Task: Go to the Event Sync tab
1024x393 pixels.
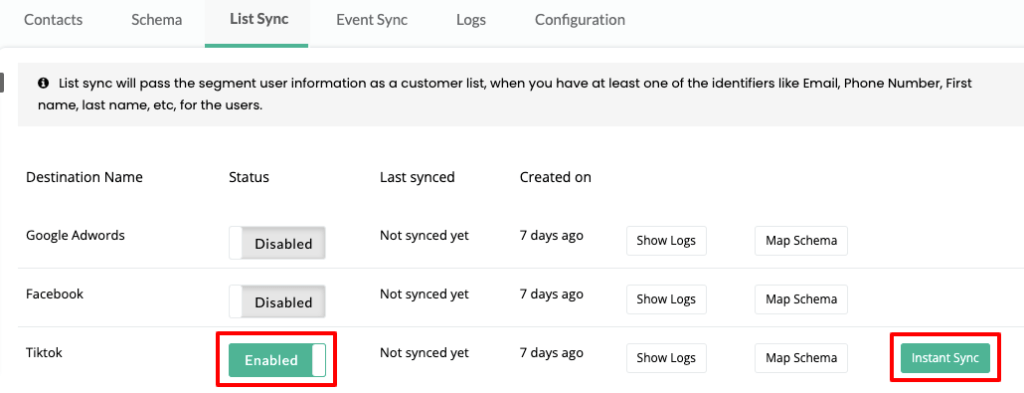Action: pyautogui.click(x=372, y=20)
